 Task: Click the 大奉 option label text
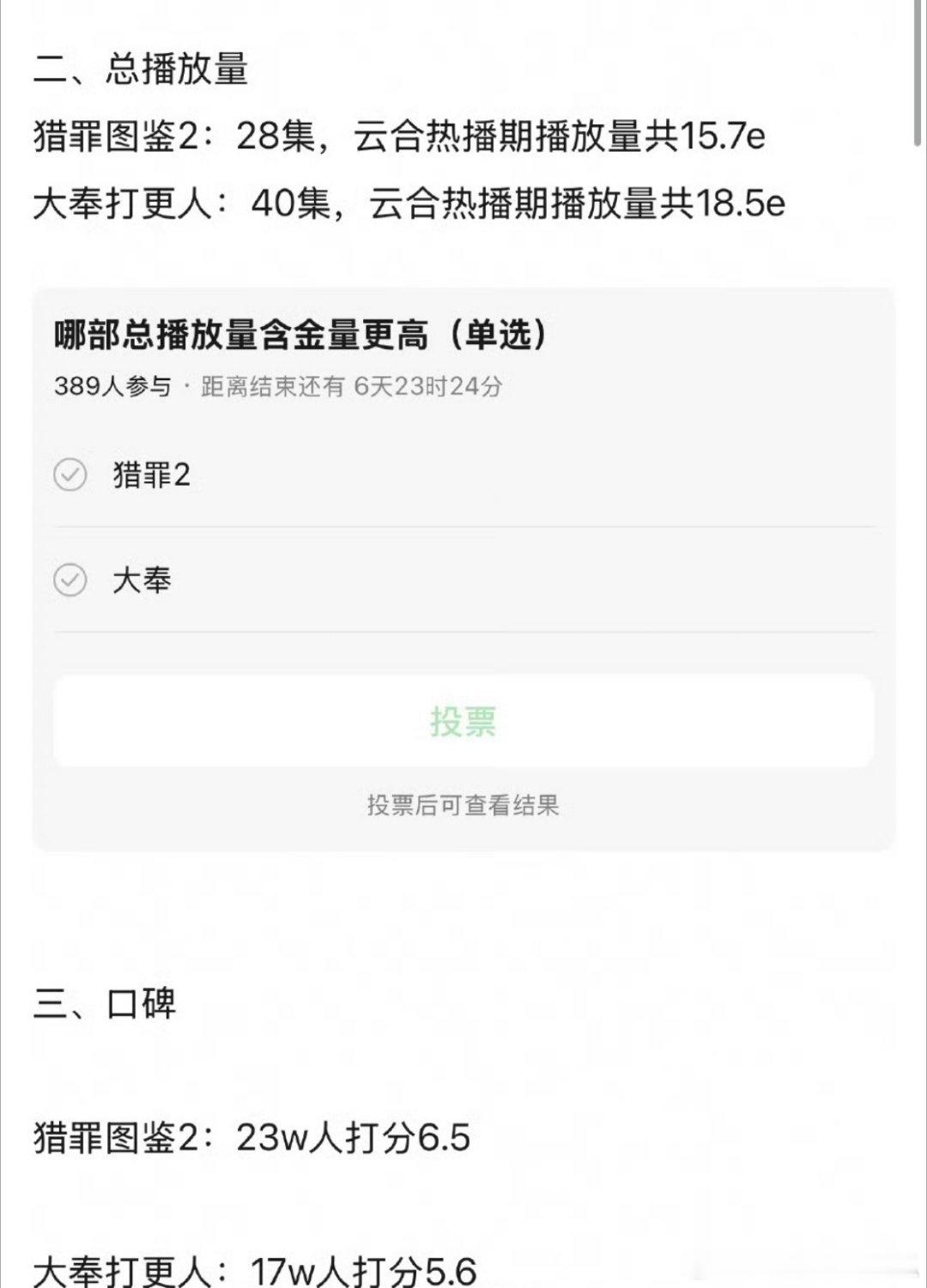pos(142,580)
